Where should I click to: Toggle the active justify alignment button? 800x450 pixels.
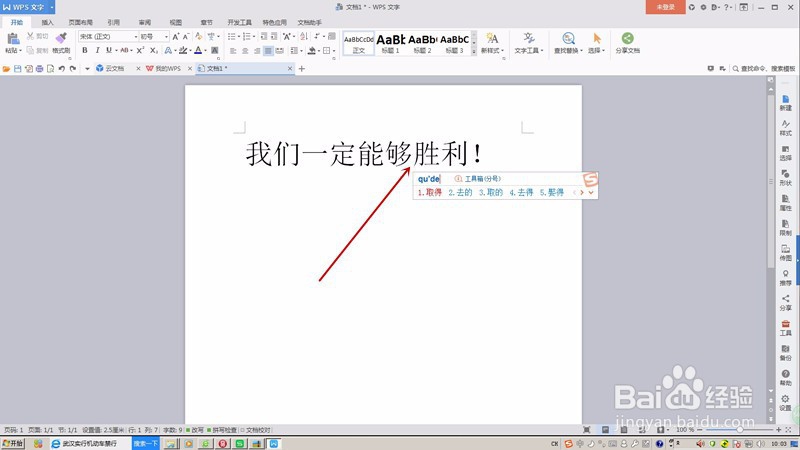pos(268,51)
